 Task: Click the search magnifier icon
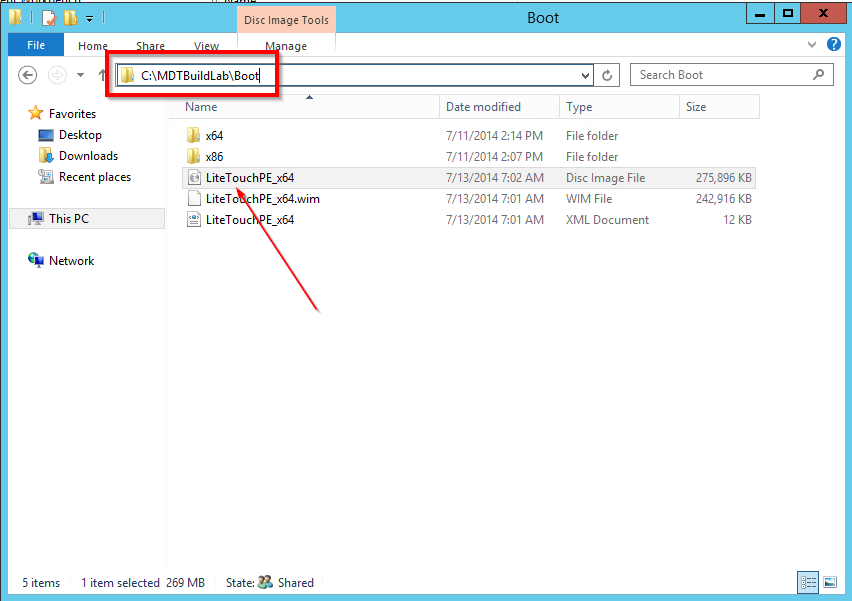(819, 74)
